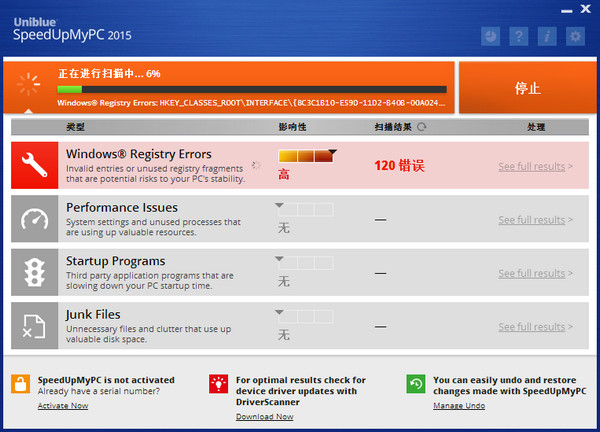Open Activate Now link
The width and height of the screenshot is (600, 432).
pos(63,406)
